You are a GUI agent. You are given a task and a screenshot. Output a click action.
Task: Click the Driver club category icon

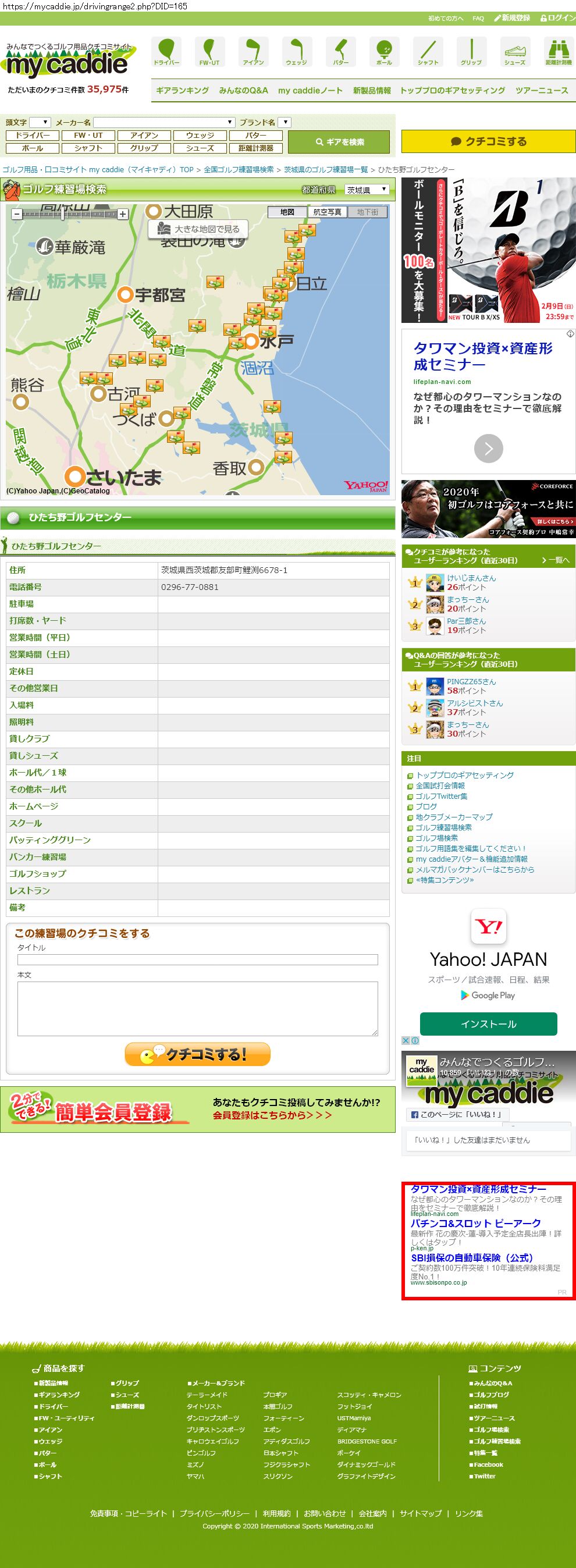pyautogui.click(x=166, y=51)
